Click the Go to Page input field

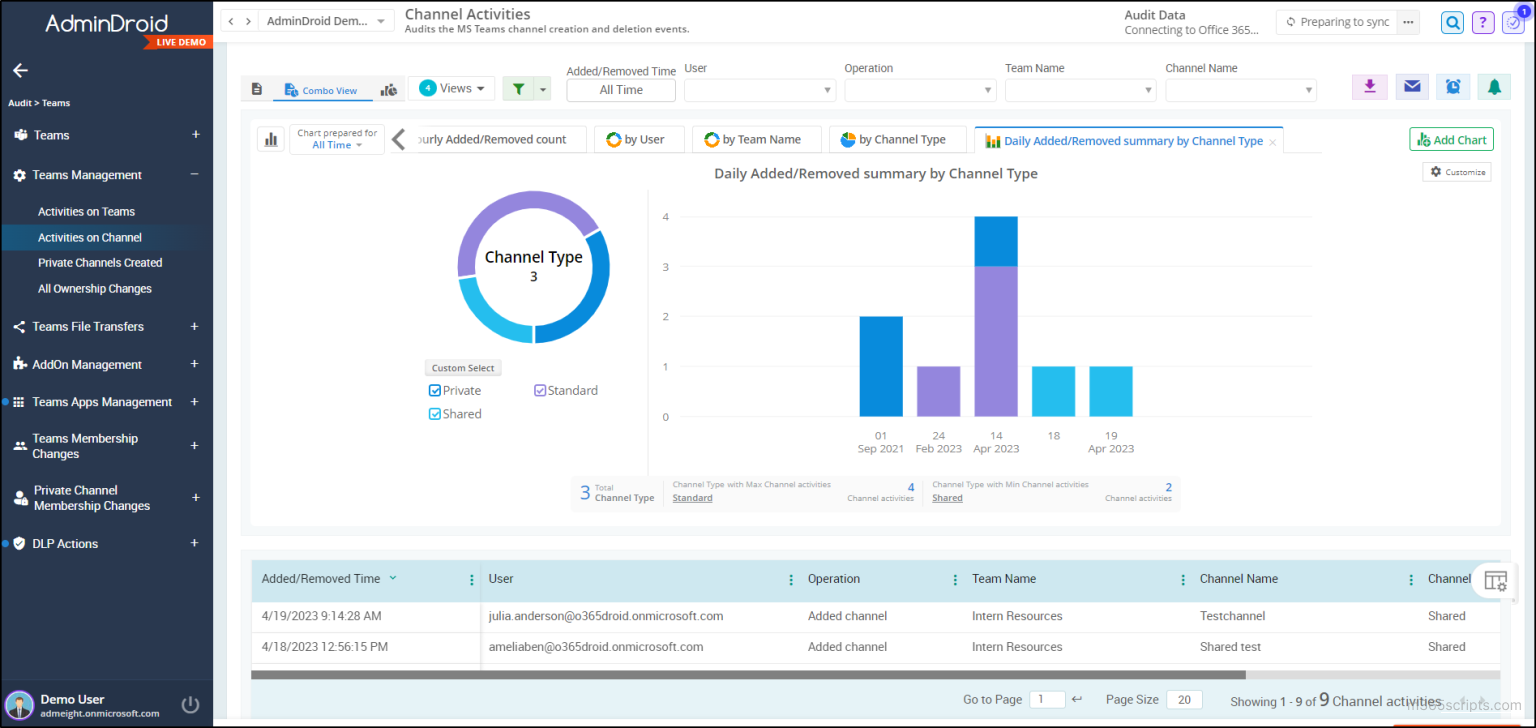1047,699
